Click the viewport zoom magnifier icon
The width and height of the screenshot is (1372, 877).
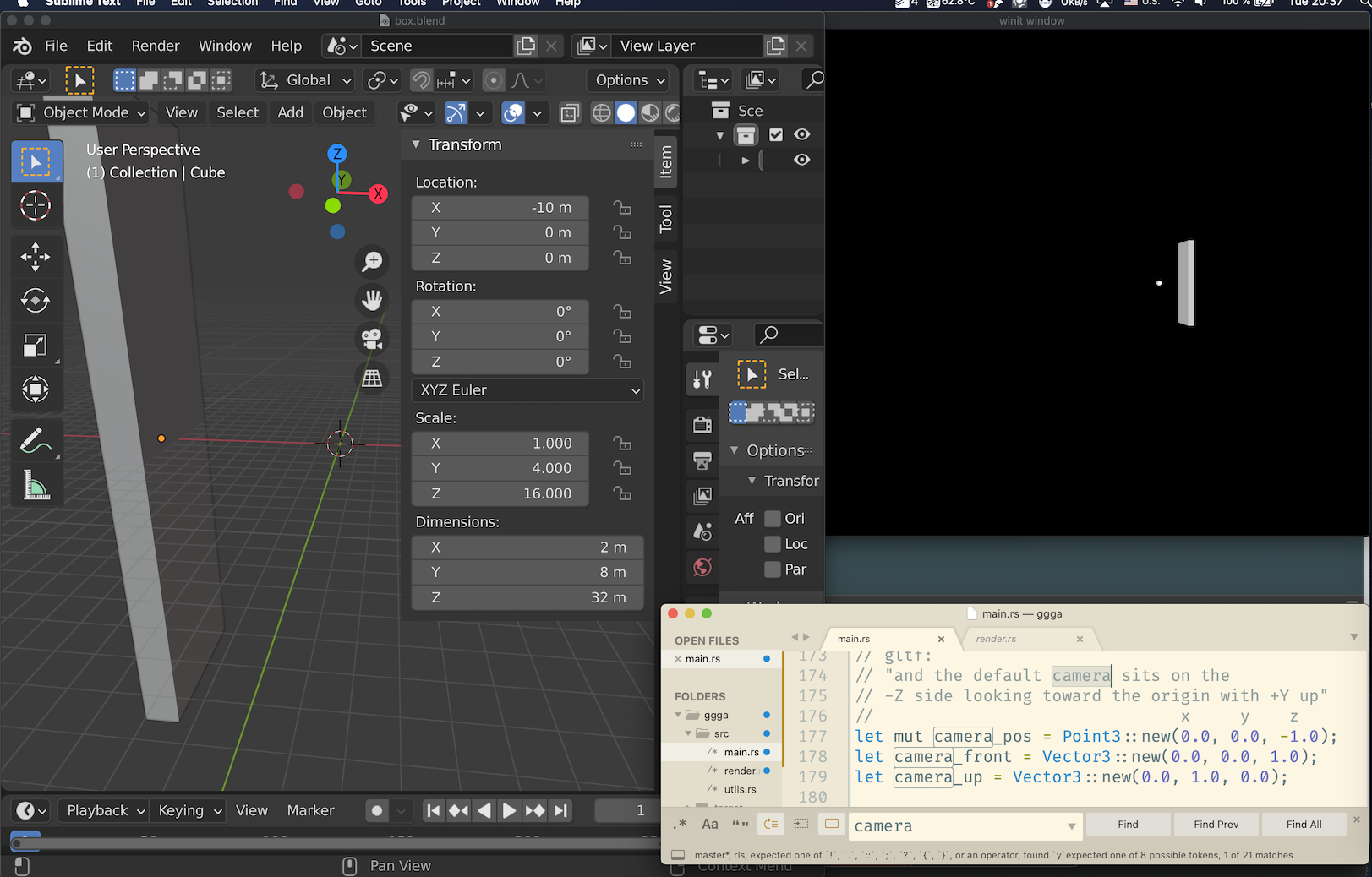[372, 261]
